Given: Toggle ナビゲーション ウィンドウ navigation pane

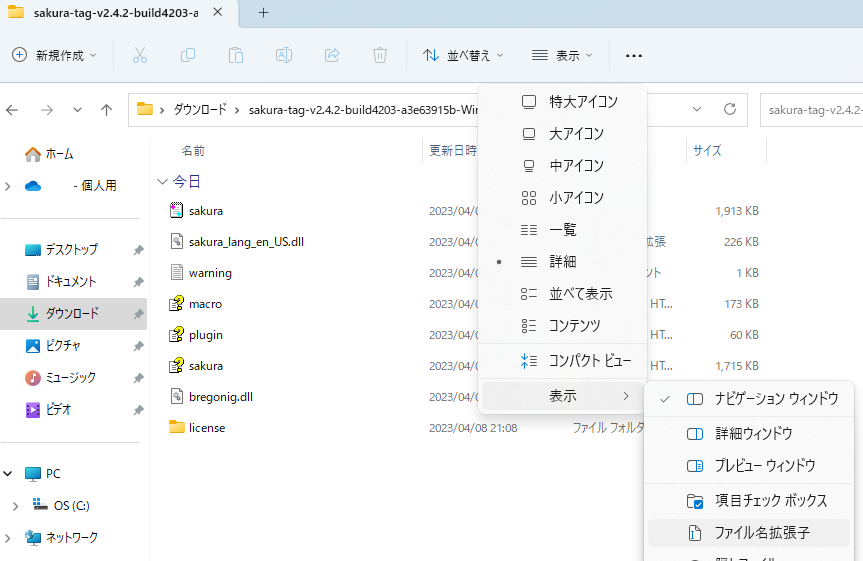Looking at the screenshot, I should (x=749, y=399).
